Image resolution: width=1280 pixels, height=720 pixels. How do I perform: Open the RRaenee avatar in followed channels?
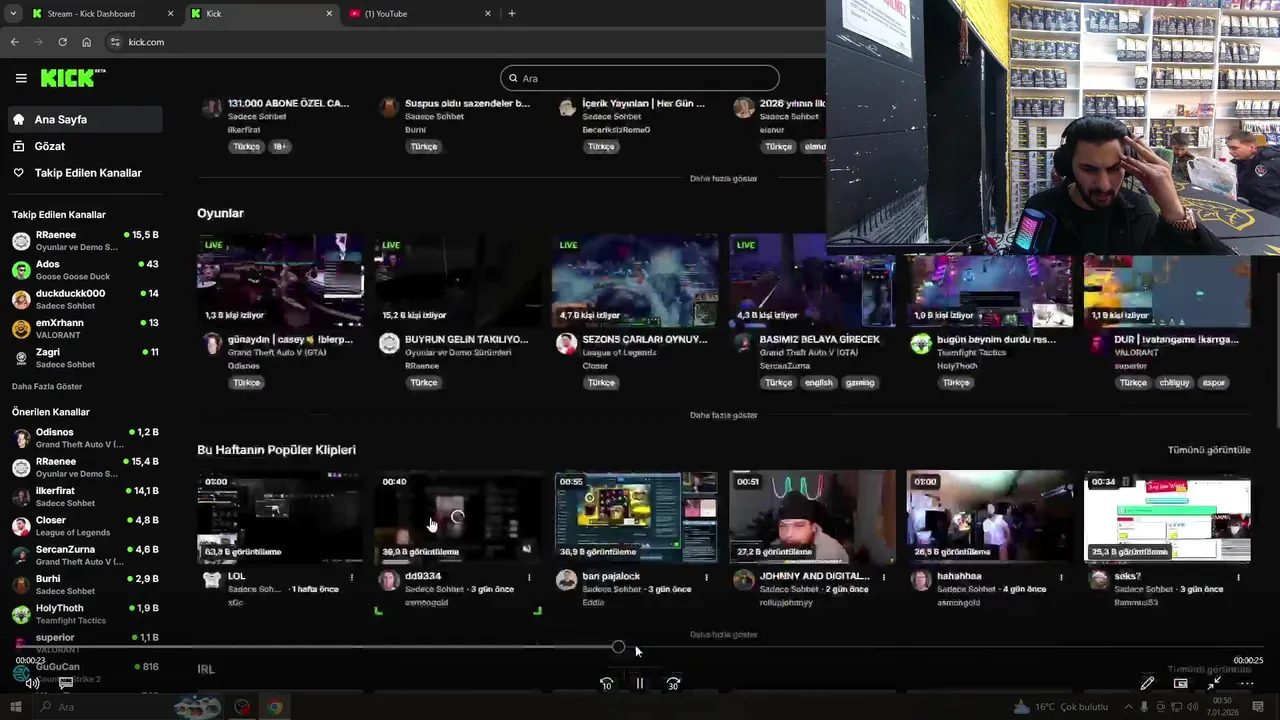point(21,241)
